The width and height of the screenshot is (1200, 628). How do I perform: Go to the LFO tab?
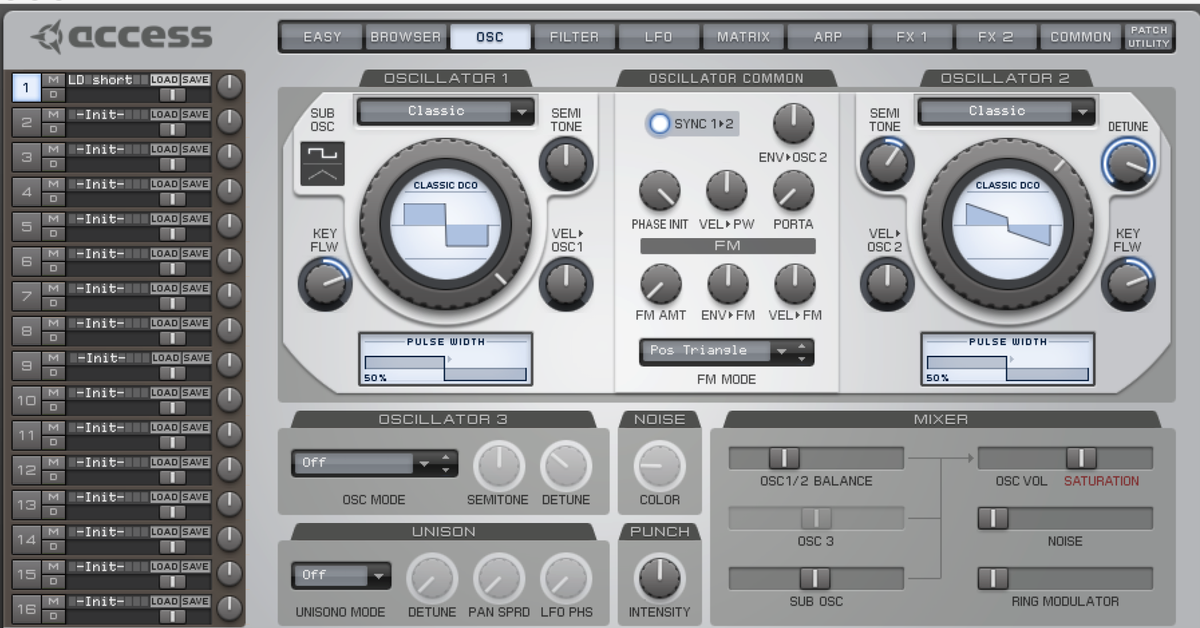[x=659, y=37]
